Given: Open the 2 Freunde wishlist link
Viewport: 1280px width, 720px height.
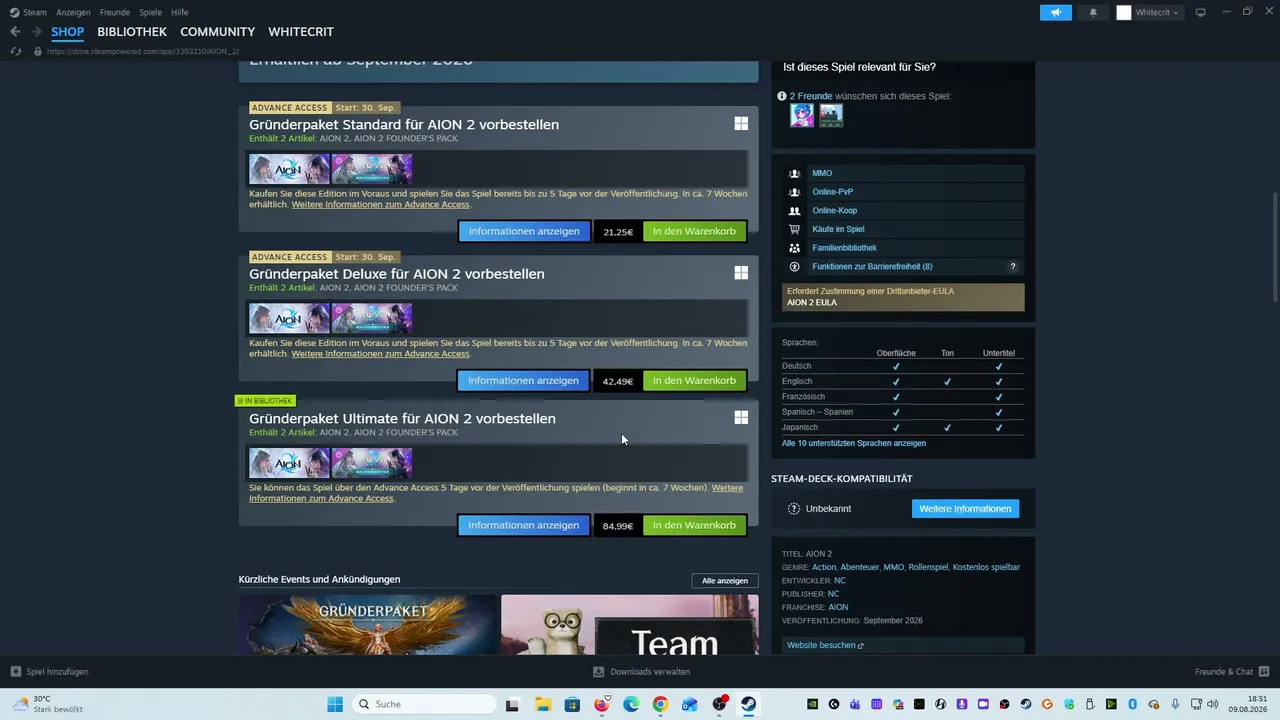Looking at the screenshot, I should [x=811, y=96].
